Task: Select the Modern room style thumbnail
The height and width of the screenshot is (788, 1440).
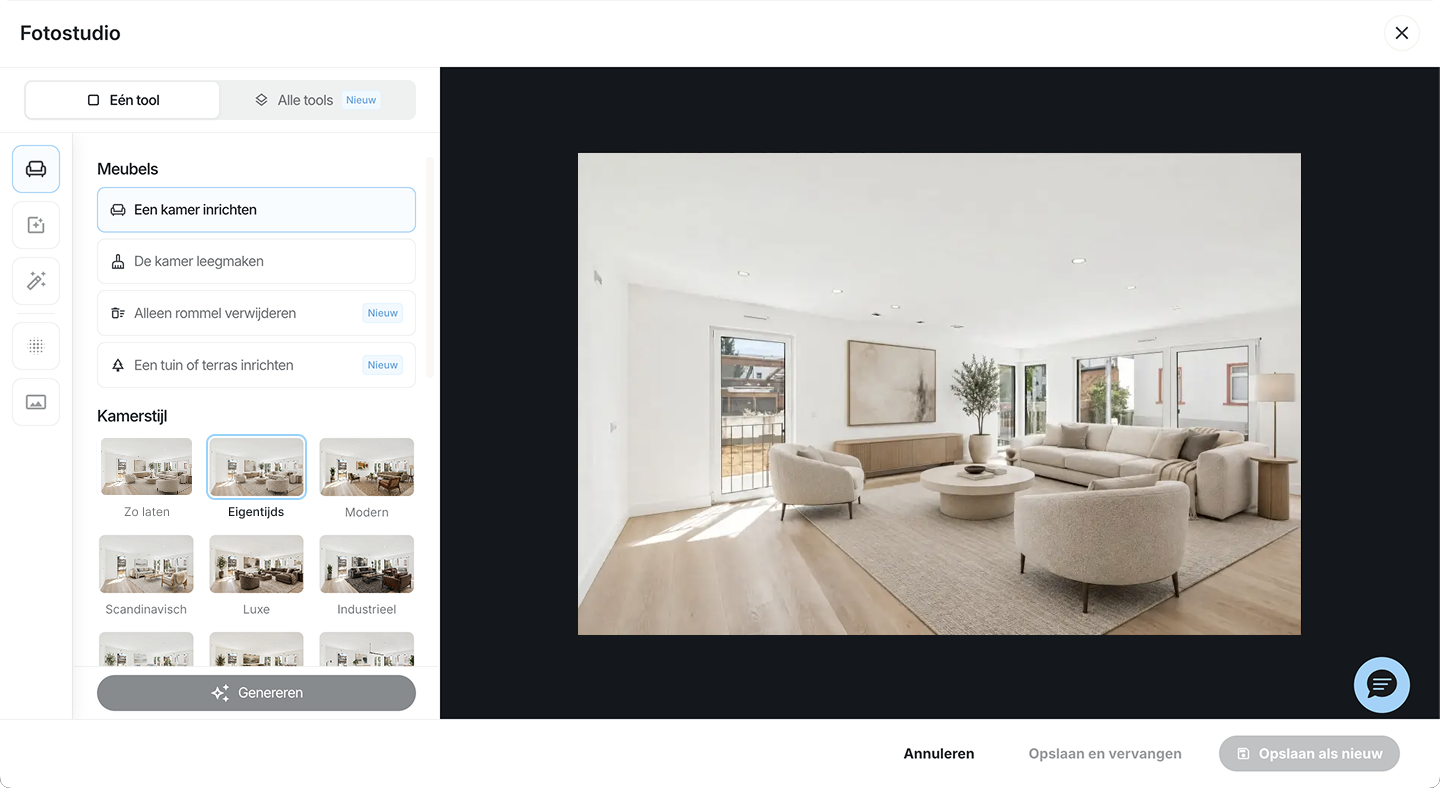Action: pos(367,467)
